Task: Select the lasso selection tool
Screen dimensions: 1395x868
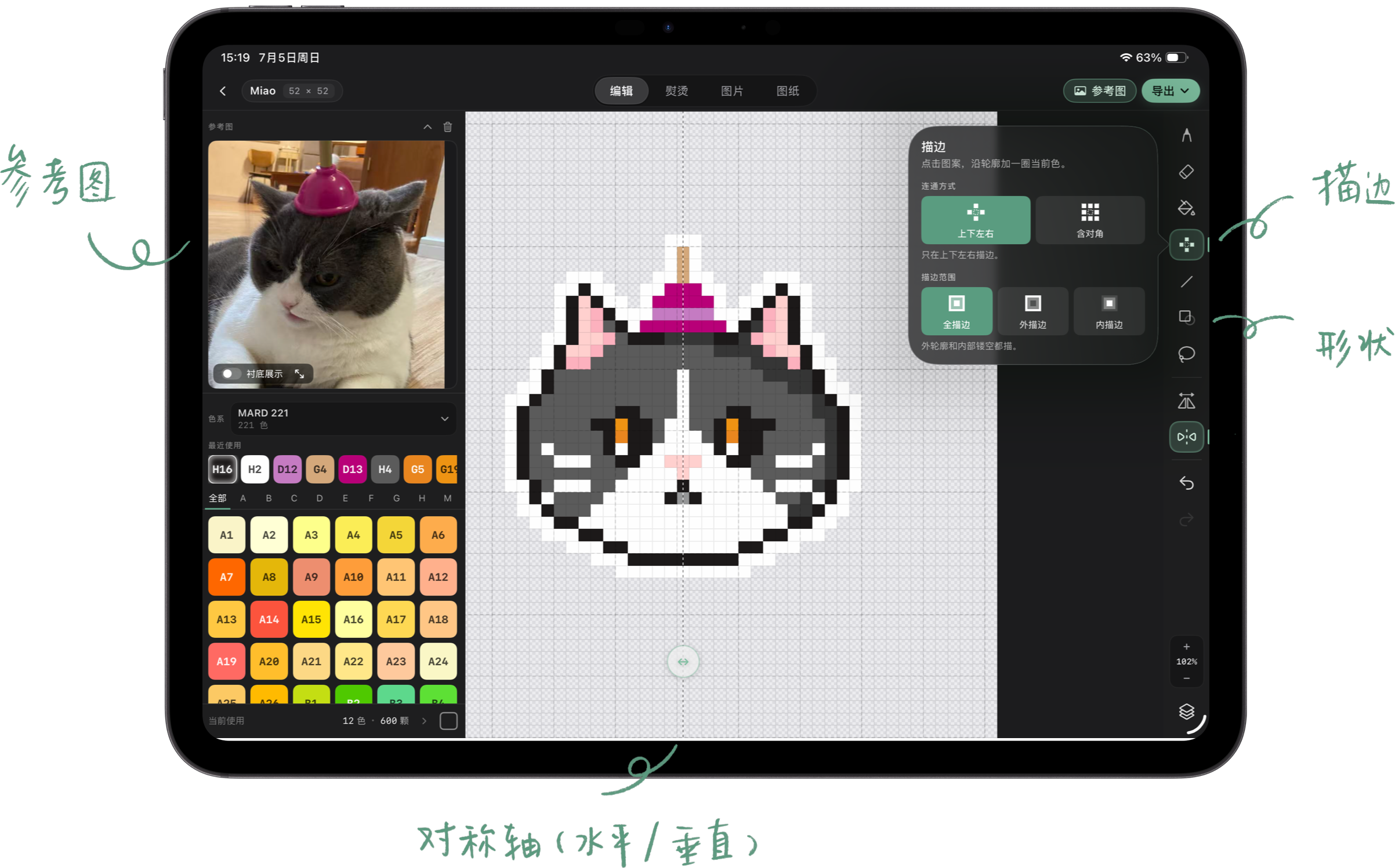Action: click(1186, 354)
